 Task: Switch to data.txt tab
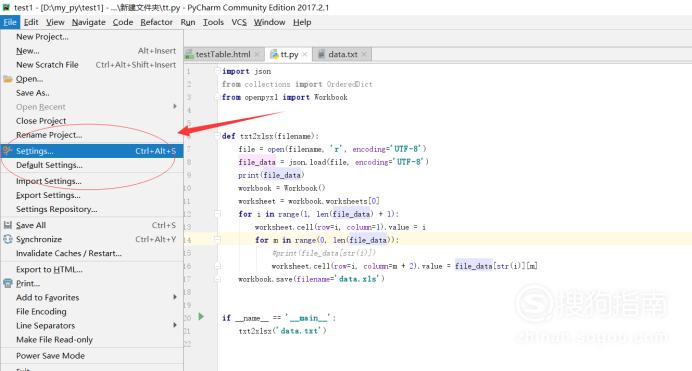click(x=343, y=54)
